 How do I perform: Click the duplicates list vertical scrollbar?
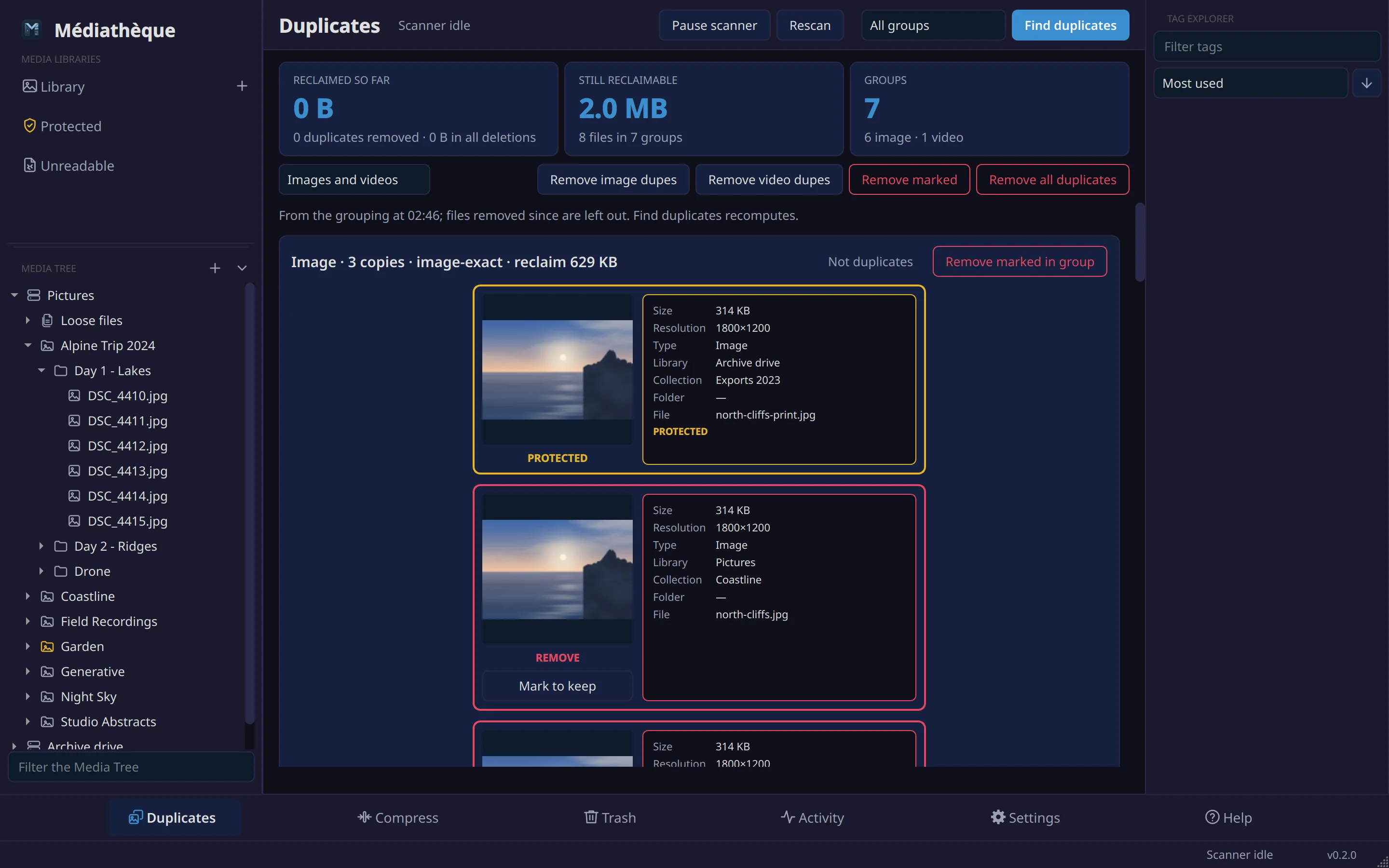point(1140,242)
